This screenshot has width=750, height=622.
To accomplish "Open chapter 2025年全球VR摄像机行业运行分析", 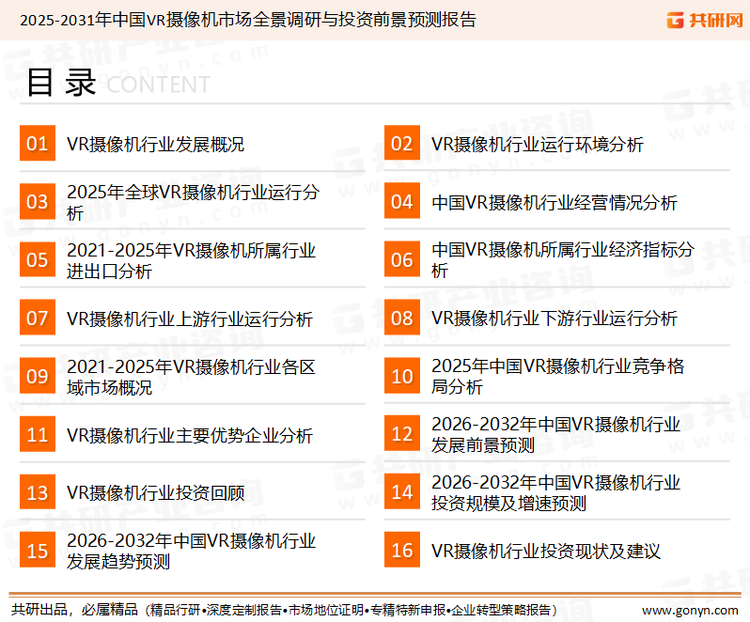I will [x=193, y=202].
